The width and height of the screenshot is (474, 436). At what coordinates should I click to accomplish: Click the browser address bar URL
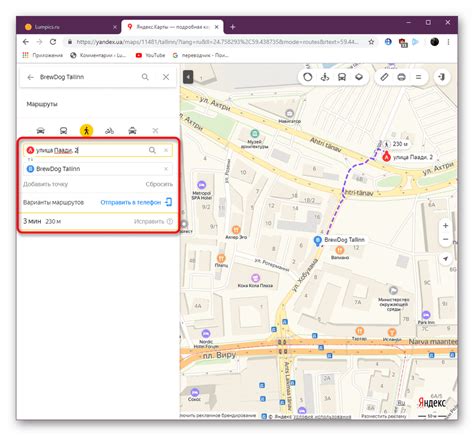pos(217,42)
